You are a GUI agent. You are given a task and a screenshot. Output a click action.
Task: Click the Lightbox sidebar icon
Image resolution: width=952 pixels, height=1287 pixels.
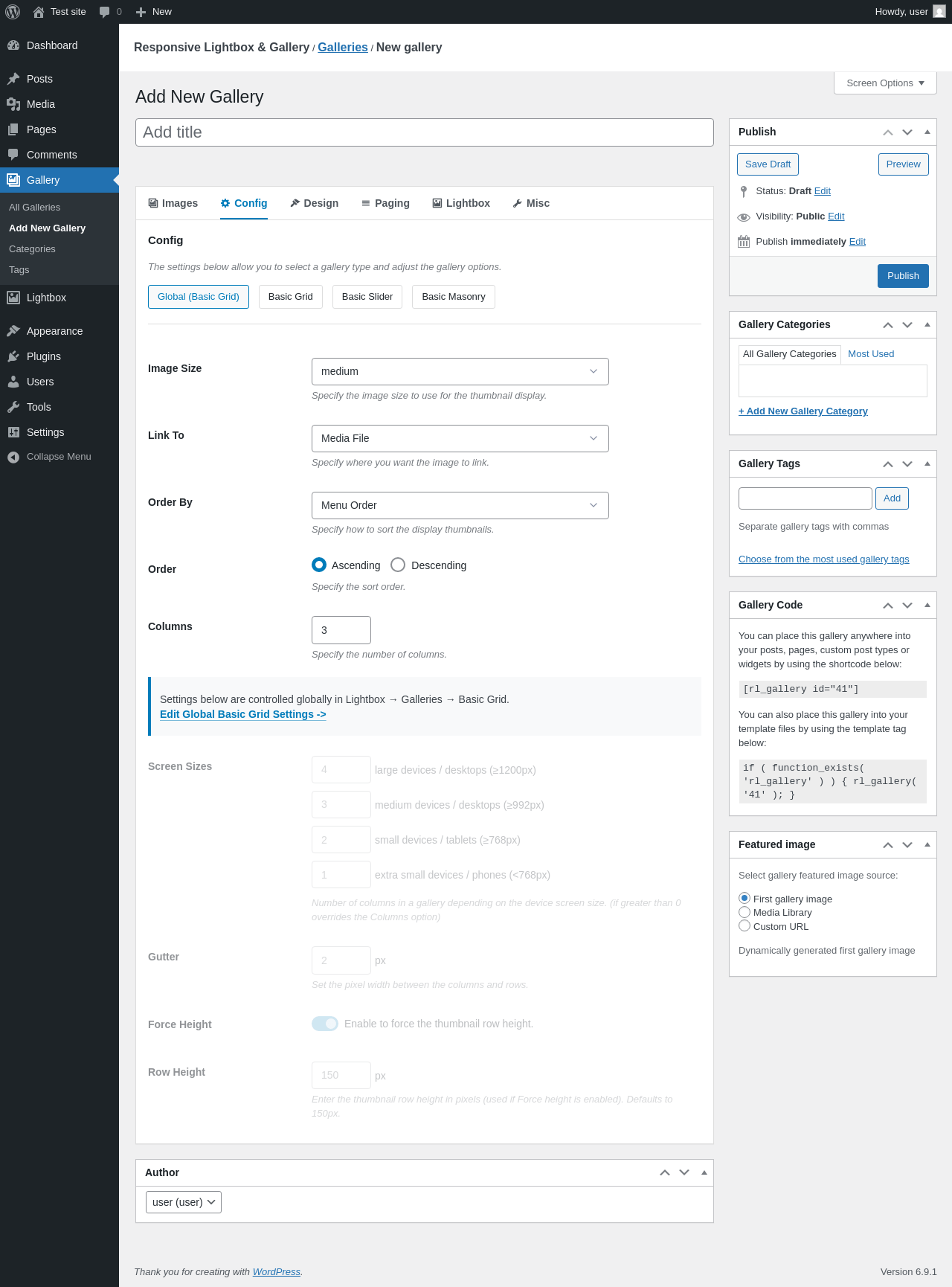click(x=13, y=298)
